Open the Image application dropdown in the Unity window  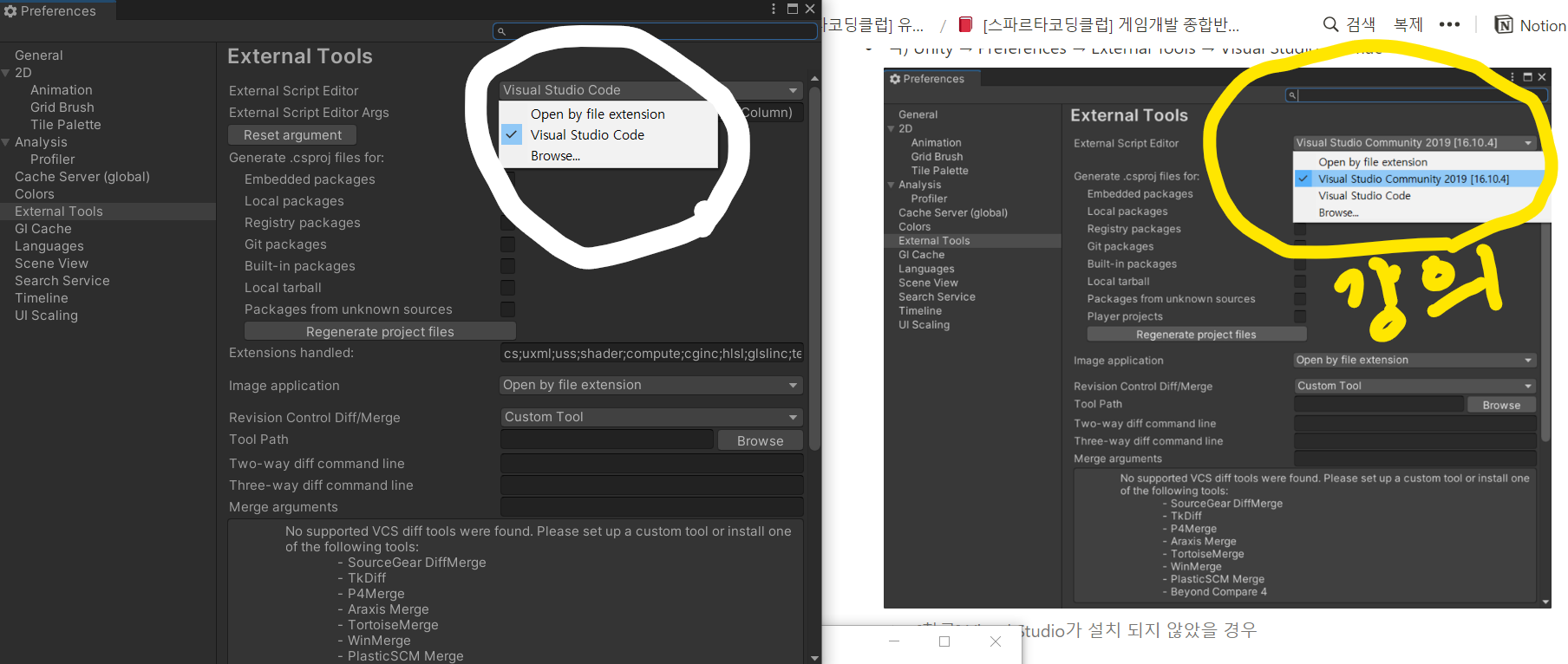(651, 385)
